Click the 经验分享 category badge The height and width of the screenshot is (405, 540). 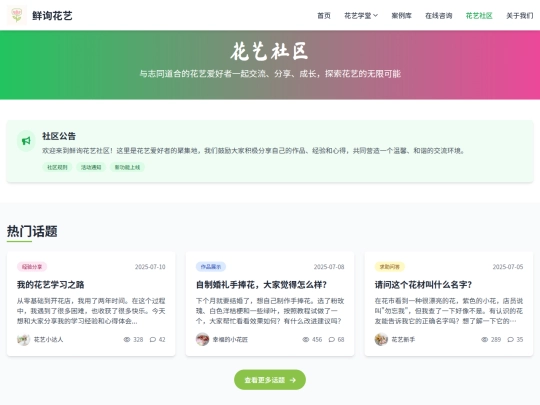[32, 267]
